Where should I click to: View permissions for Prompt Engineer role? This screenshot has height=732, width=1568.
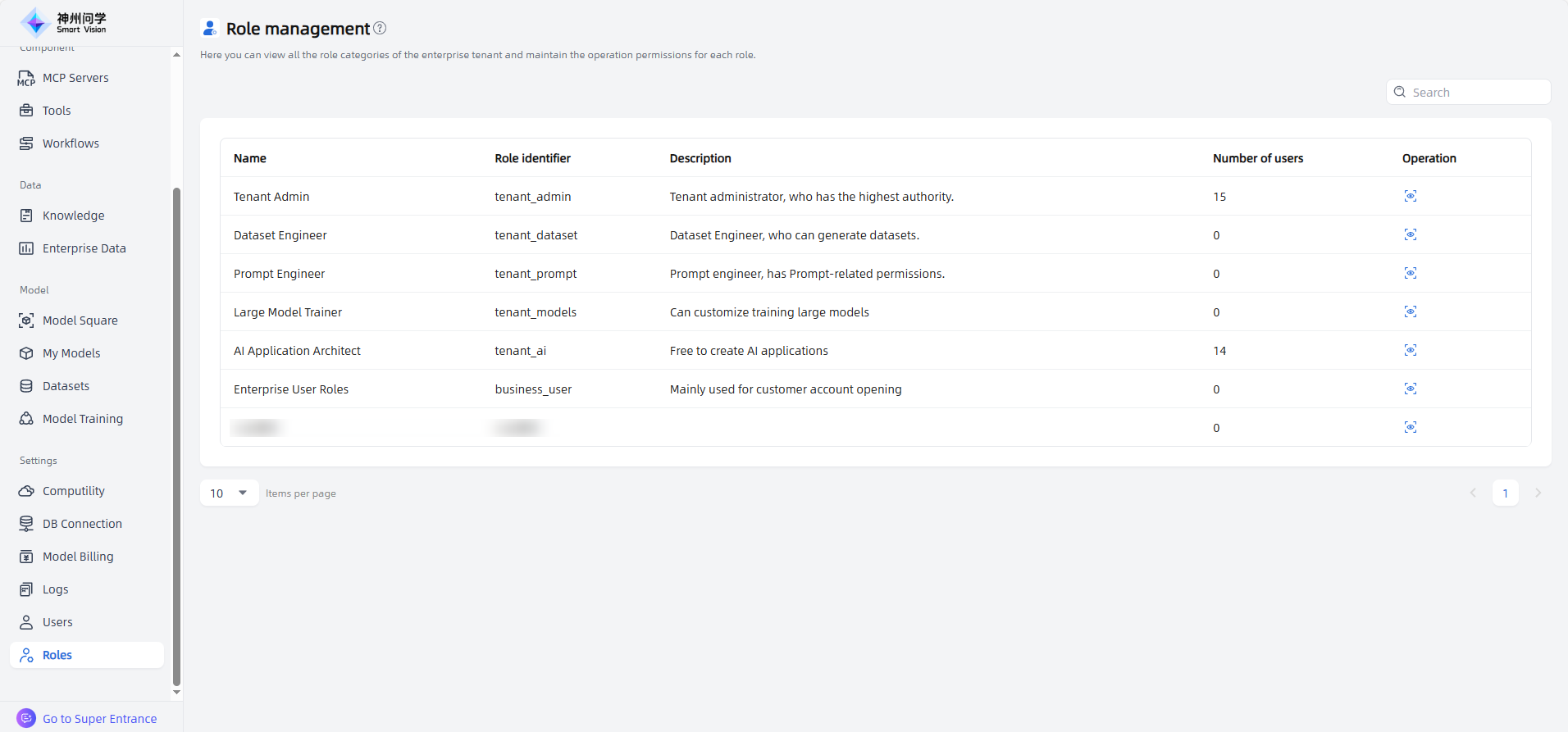1410,274
